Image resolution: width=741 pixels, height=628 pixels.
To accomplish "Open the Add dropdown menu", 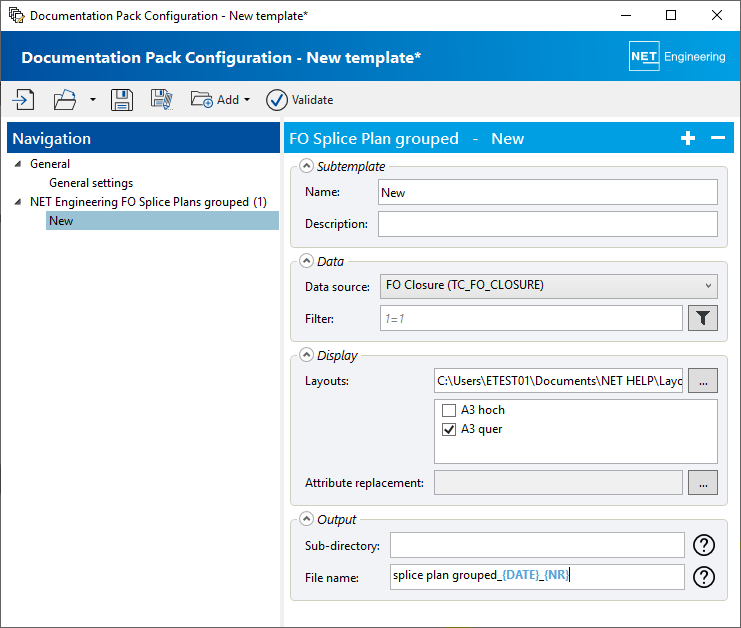I will point(220,100).
